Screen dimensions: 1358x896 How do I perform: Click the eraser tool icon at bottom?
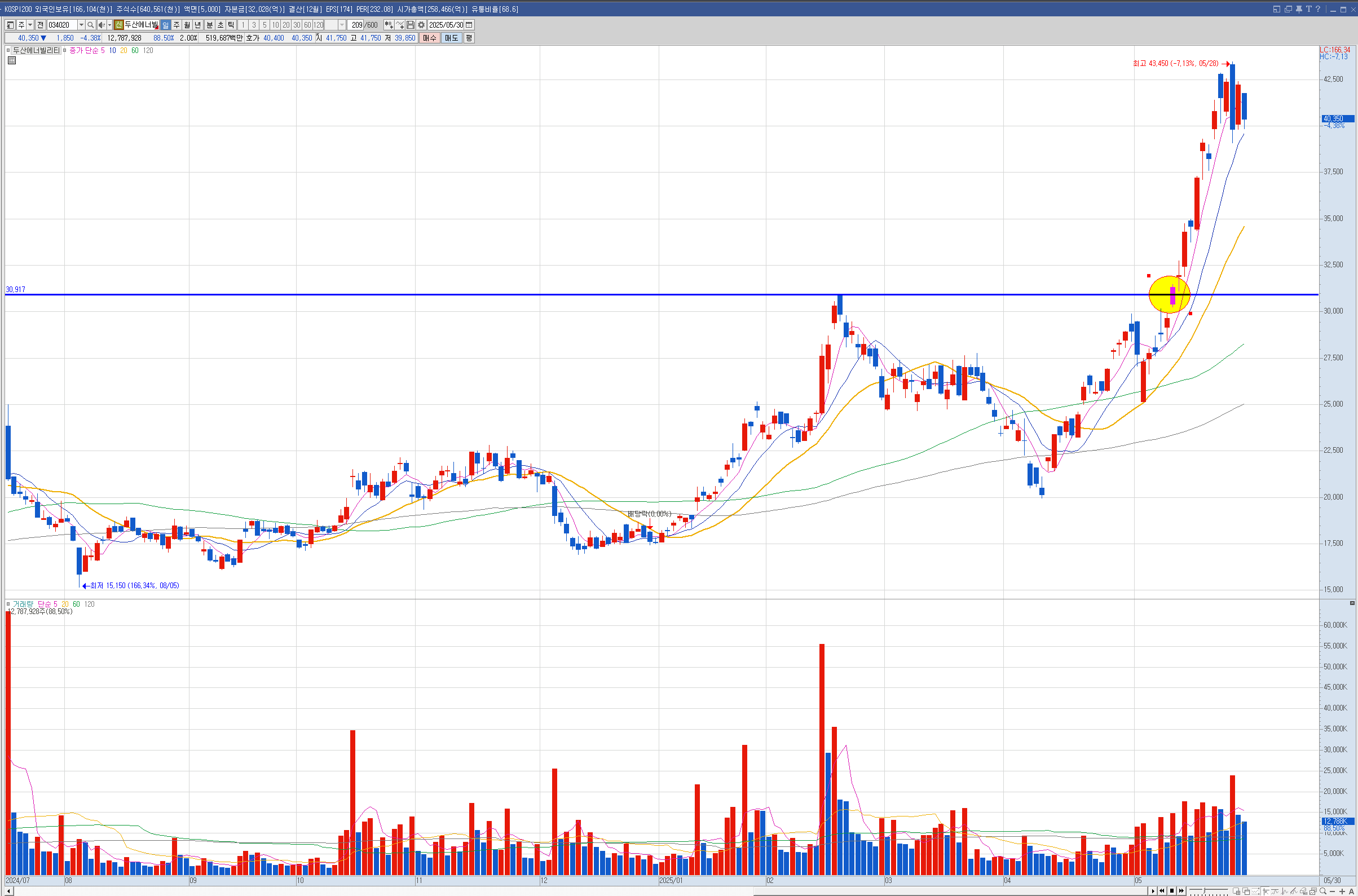click(1304, 891)
